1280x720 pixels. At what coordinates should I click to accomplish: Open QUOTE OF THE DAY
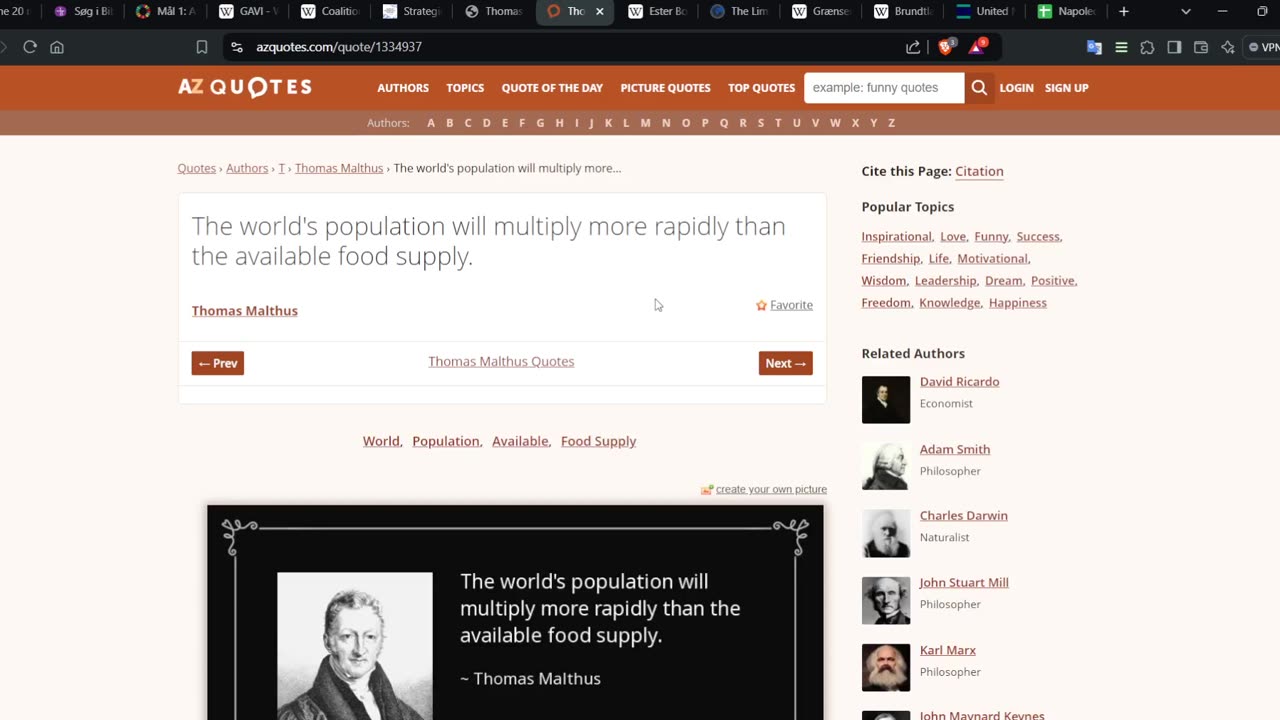click(x=552, y=88)
